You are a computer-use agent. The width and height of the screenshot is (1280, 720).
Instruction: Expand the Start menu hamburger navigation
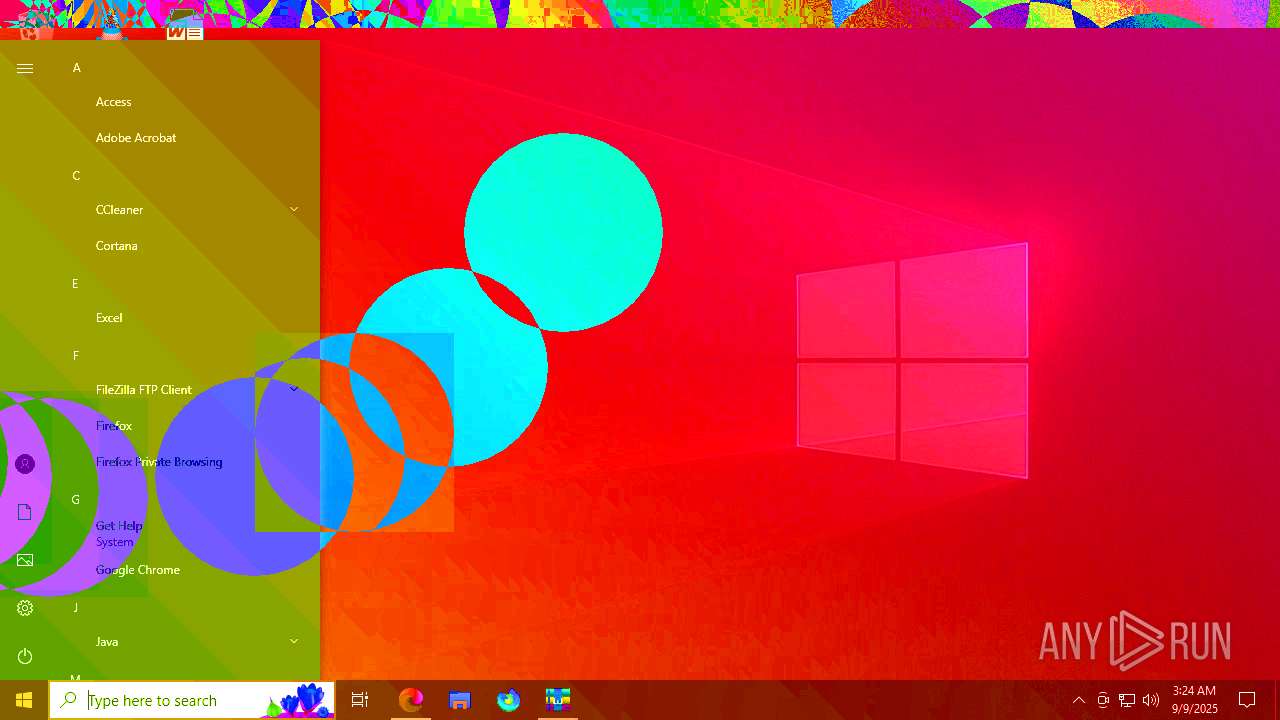point(25,68)
